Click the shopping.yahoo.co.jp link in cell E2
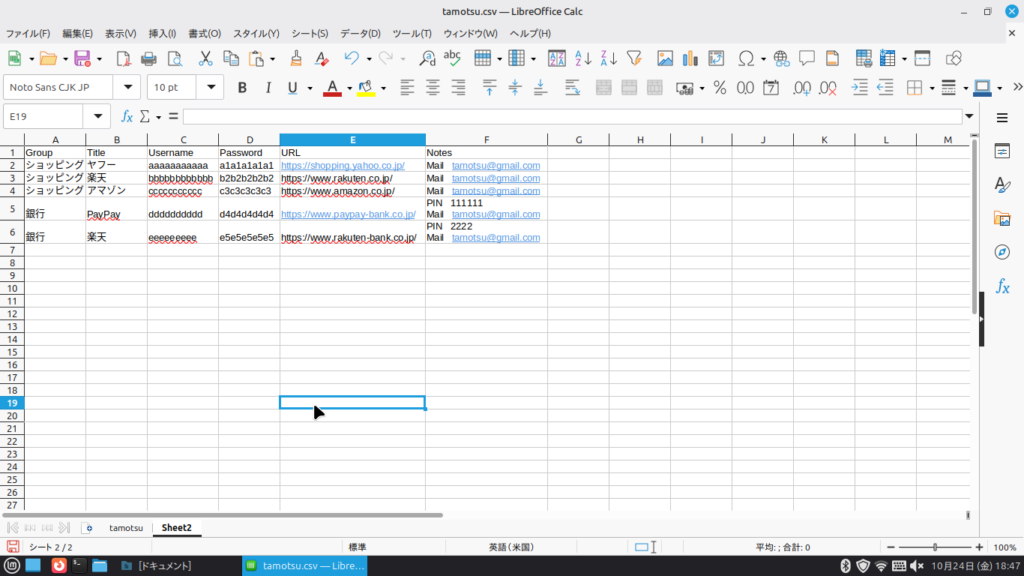Viewport: 1024px width, 576px height. 342,165
